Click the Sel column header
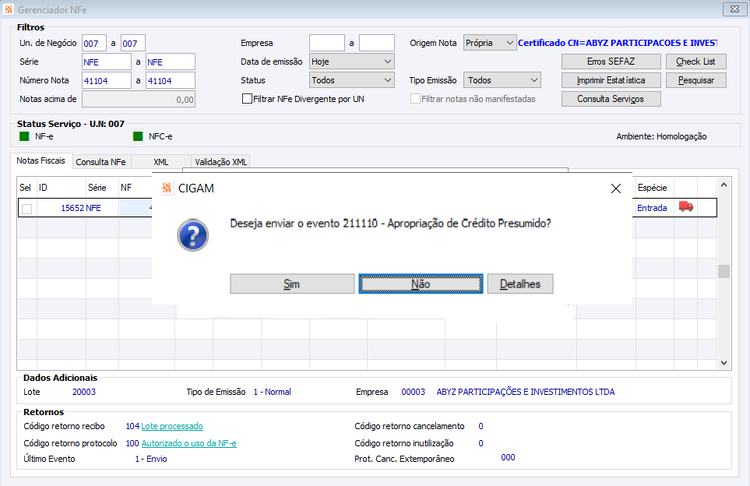The image size is (750, 486). pyautogui.click(x=25, y=188)
